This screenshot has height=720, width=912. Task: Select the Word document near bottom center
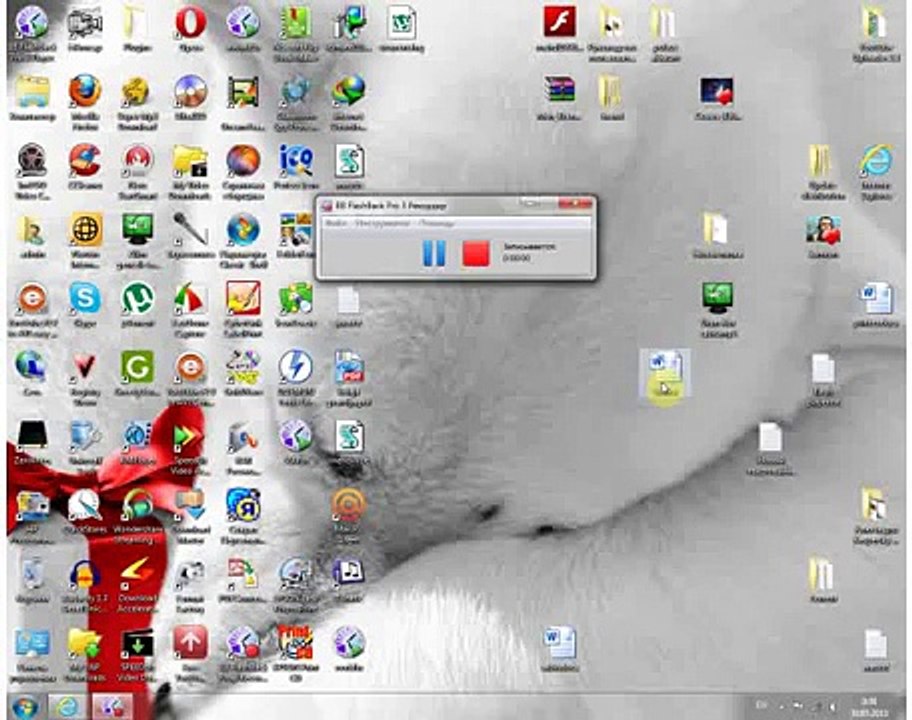[x=560, y=643]
